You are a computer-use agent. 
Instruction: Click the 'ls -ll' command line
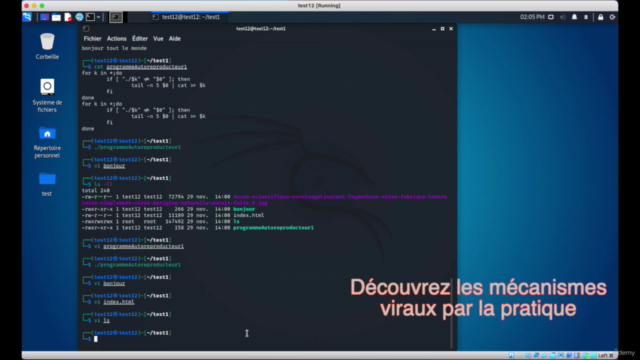pyautogui.click(x=103, y=184)
